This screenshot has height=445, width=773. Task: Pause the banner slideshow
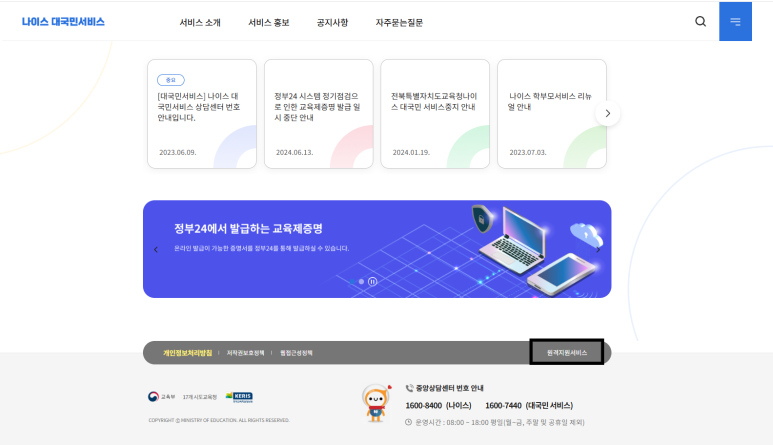(373, 281)
